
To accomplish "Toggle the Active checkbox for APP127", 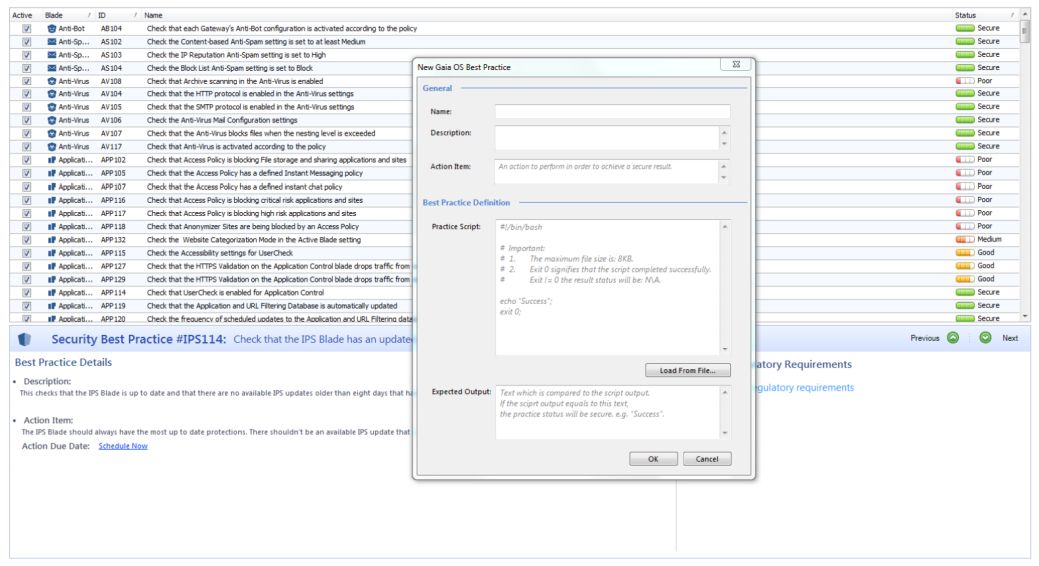I will 27,266.
